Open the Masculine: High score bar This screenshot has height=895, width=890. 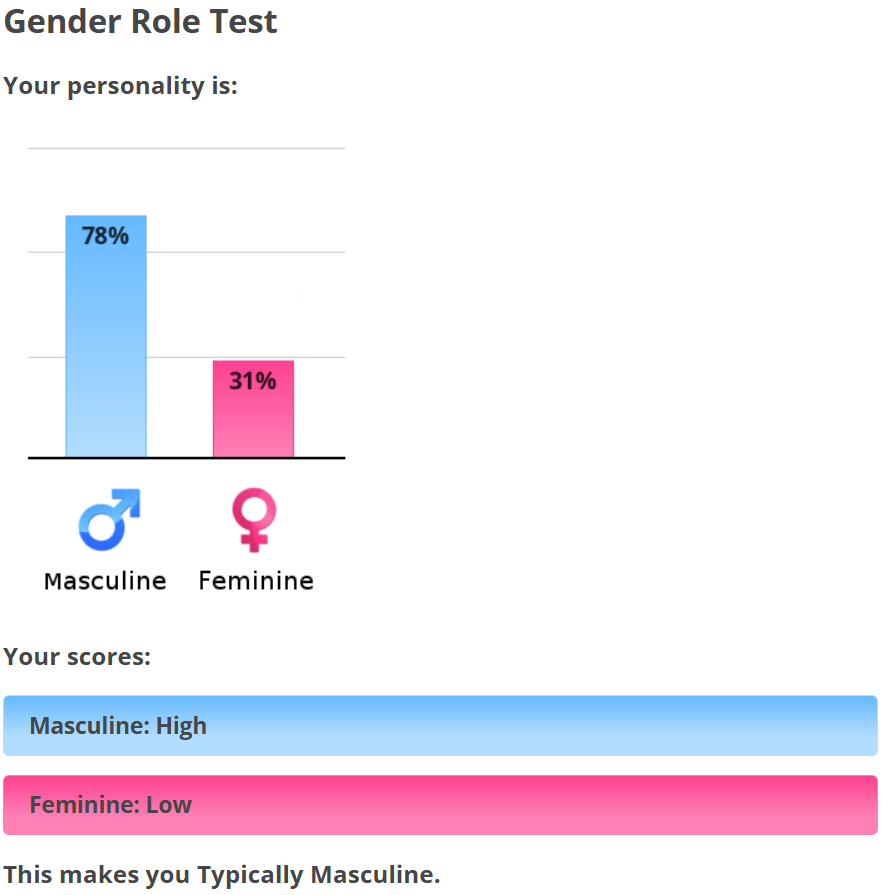[440, 725]
